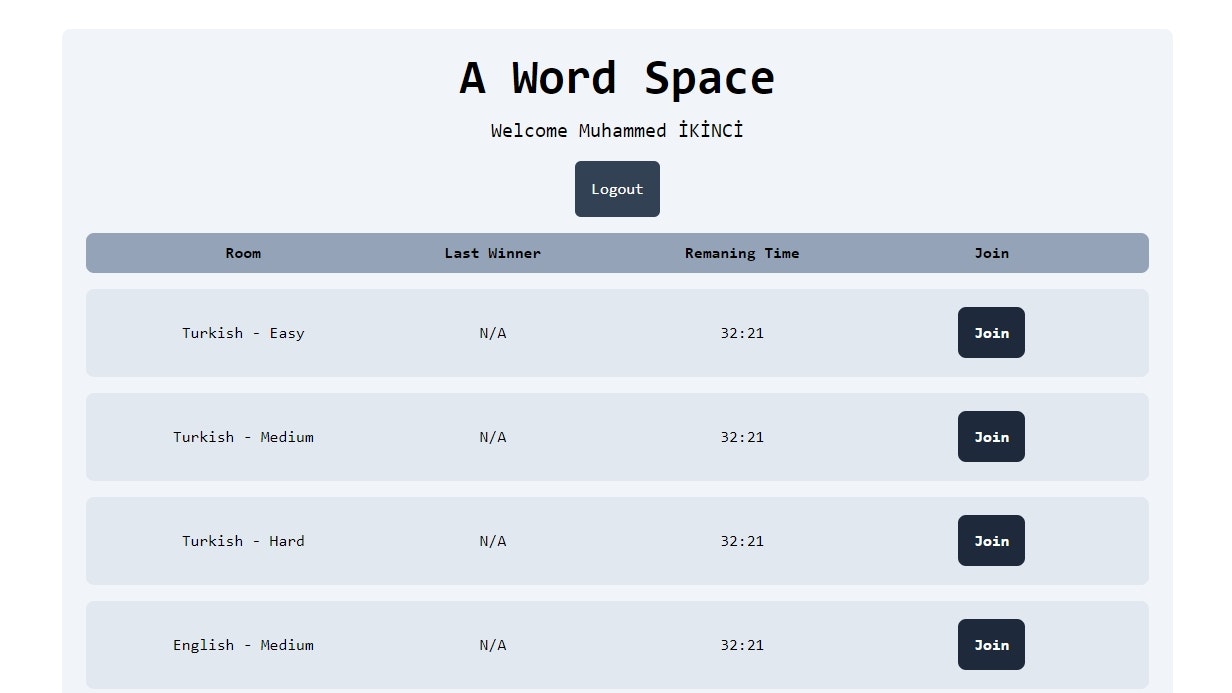Click the 32:21 timer for Turkish - Hard
The image size is (1232, 693).
(742, 540)
